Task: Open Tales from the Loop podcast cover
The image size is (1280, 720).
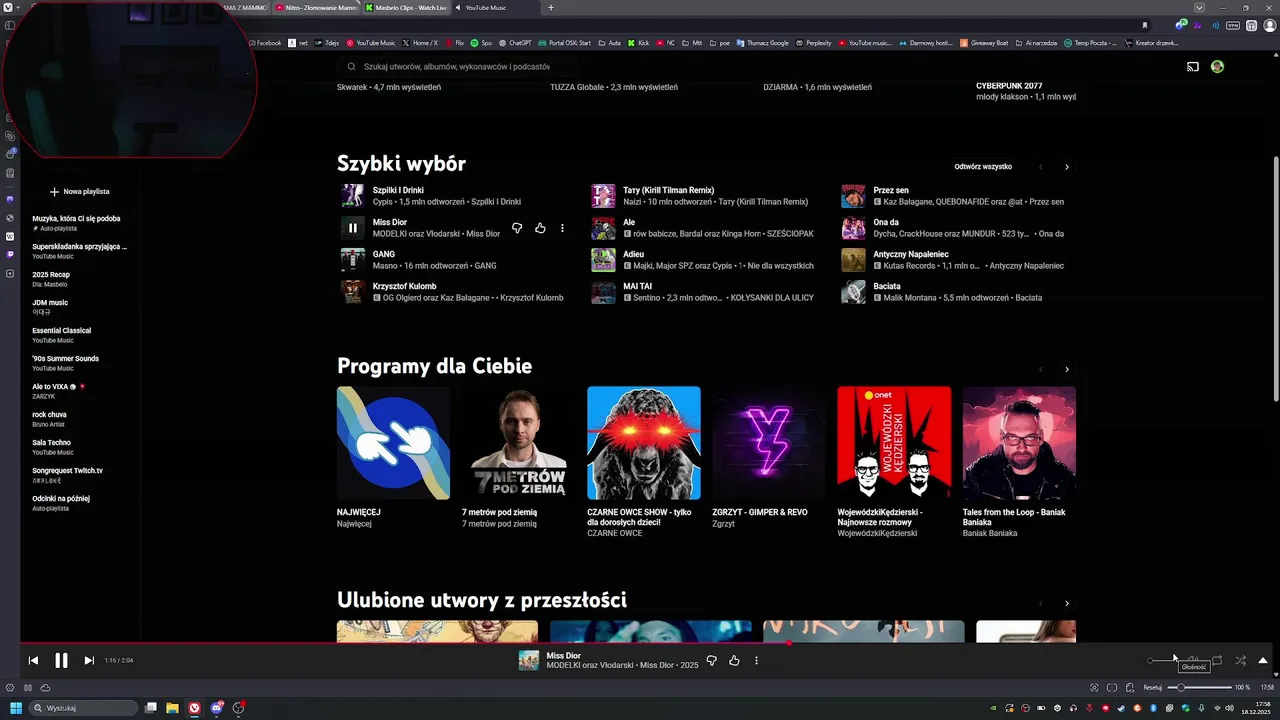Action: point(1019,443)
